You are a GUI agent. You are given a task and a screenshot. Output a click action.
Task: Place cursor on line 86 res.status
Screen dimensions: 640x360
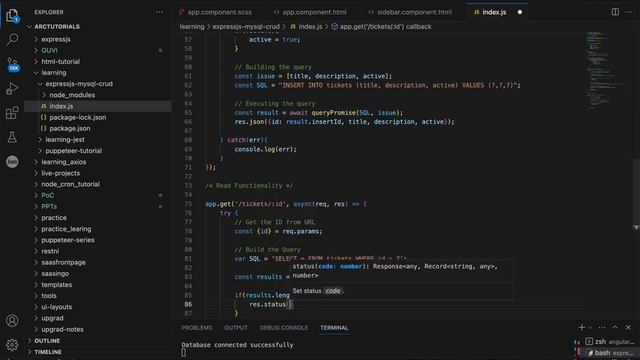click(268, 304)
